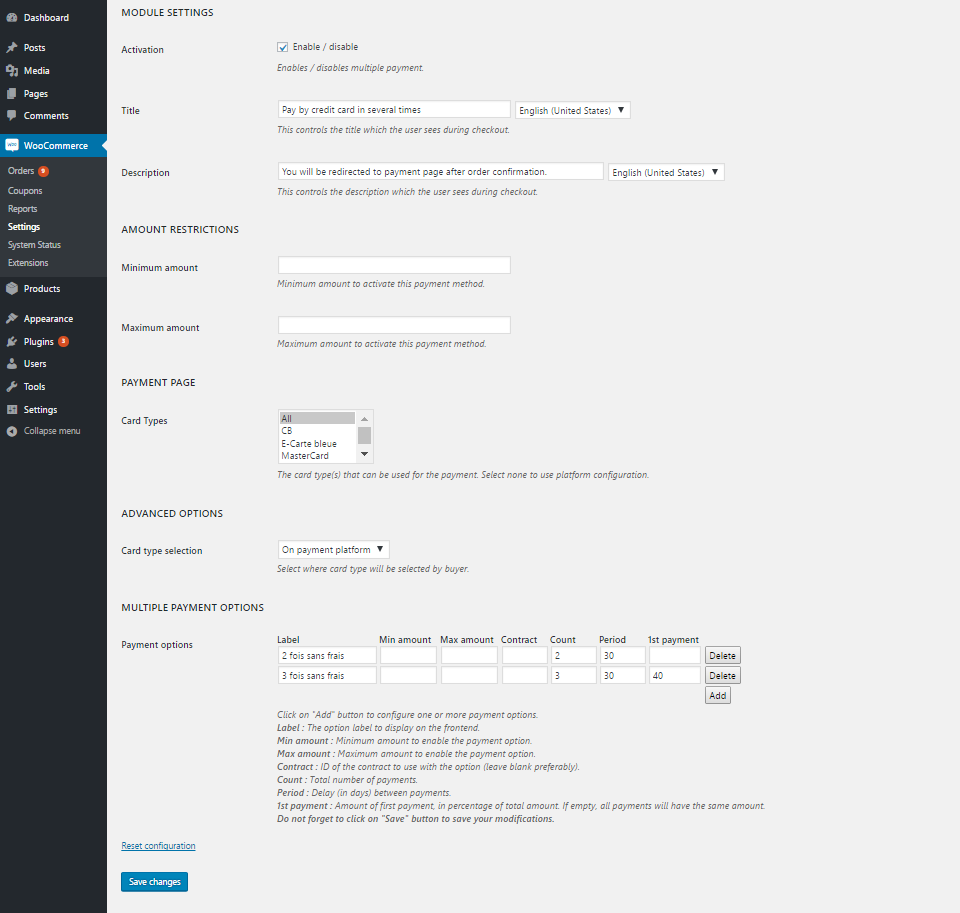Viewport: 960px width, 913px height.
Task: Click the Add payment option button
Action: [718, 696]
